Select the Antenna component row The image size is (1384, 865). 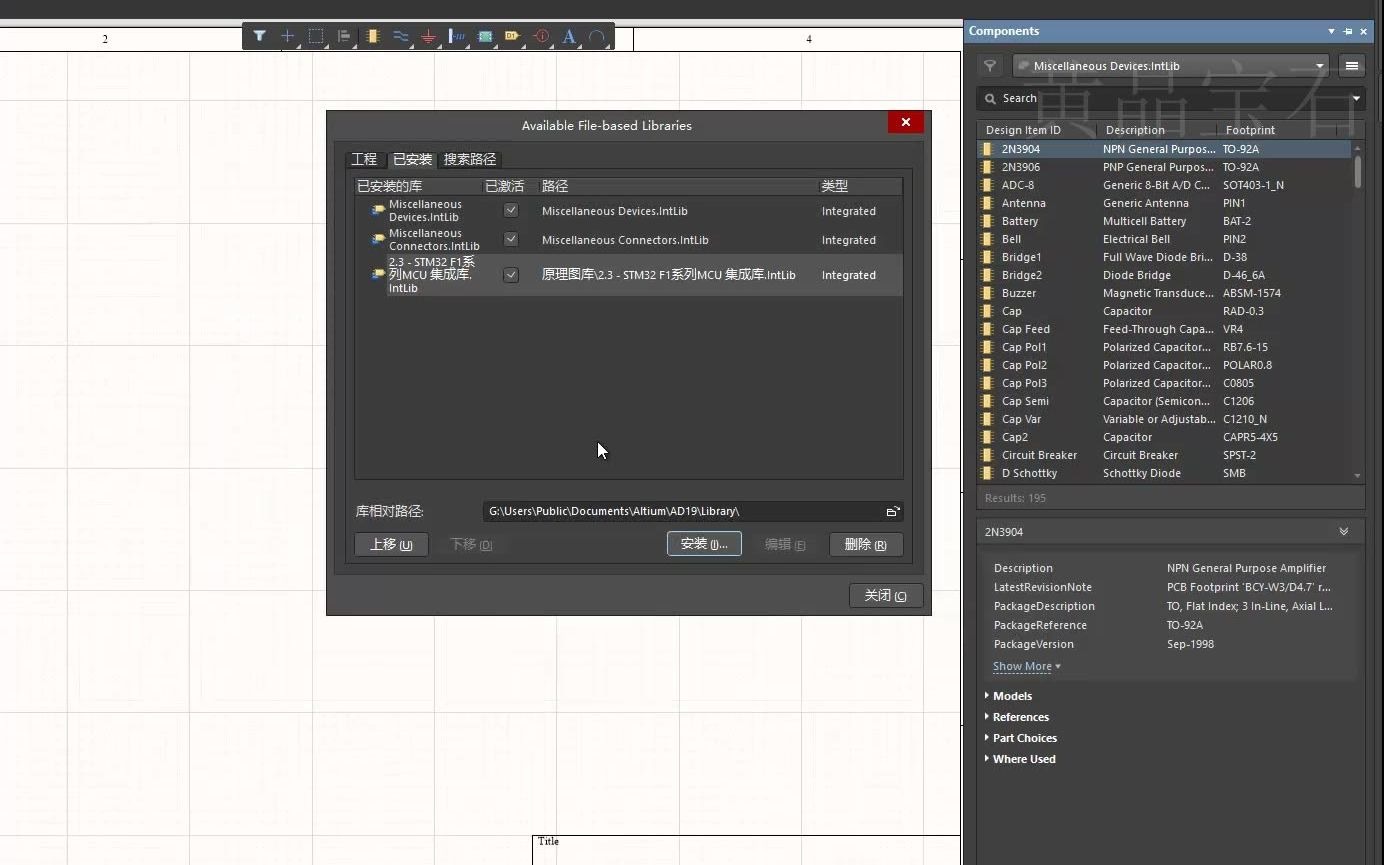click(1165, 203)
